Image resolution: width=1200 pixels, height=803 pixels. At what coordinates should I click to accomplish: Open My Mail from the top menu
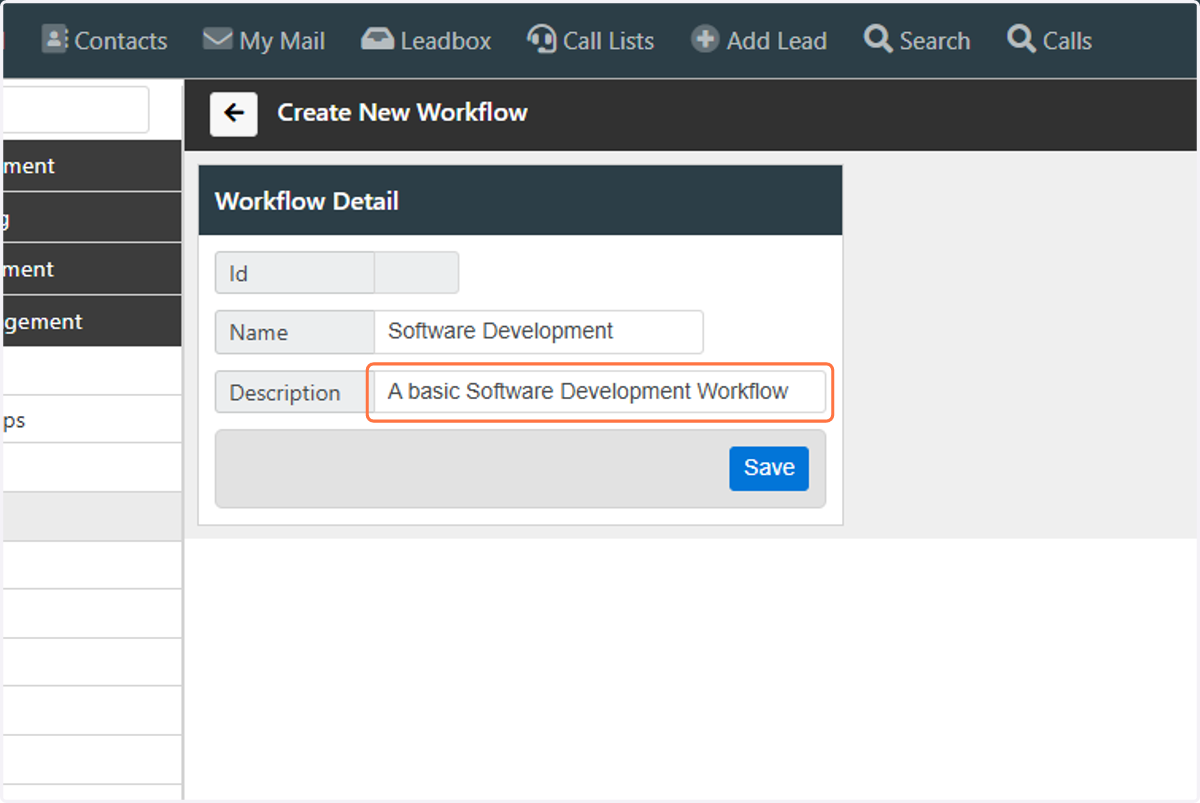264,41
